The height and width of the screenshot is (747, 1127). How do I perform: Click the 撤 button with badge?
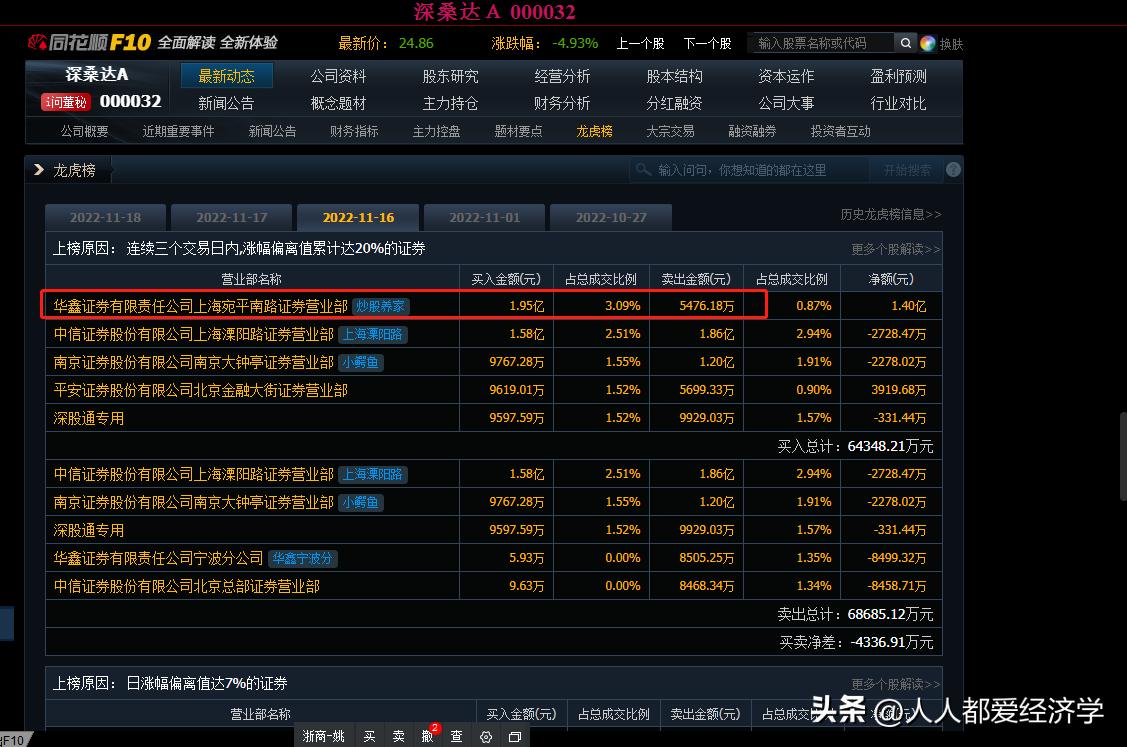pyautogui.click(x=428, y=735)
